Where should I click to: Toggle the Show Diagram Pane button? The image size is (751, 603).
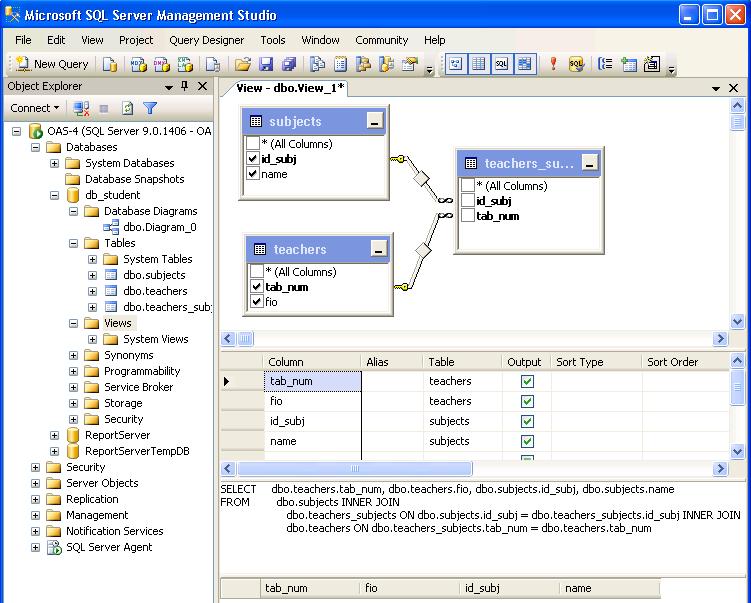455,64
